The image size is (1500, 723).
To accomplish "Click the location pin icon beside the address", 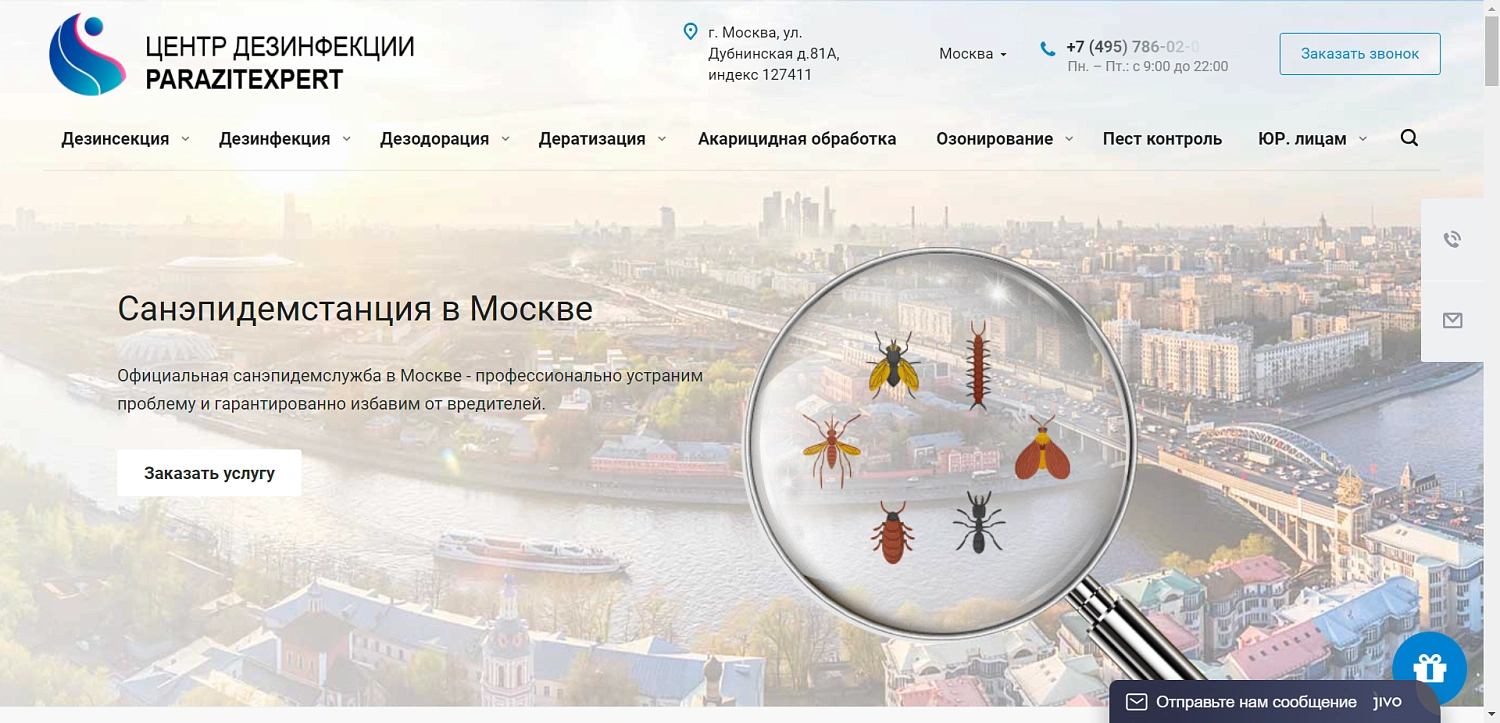I will (691, 31).
